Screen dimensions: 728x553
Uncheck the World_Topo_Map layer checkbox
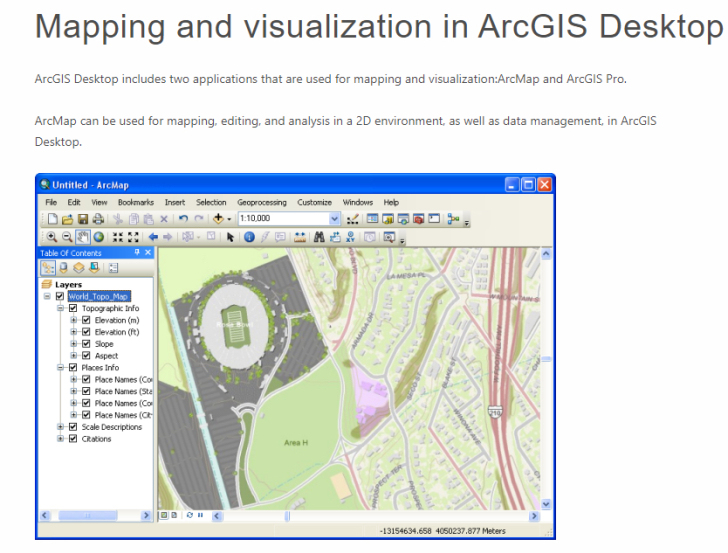[60, 296]
